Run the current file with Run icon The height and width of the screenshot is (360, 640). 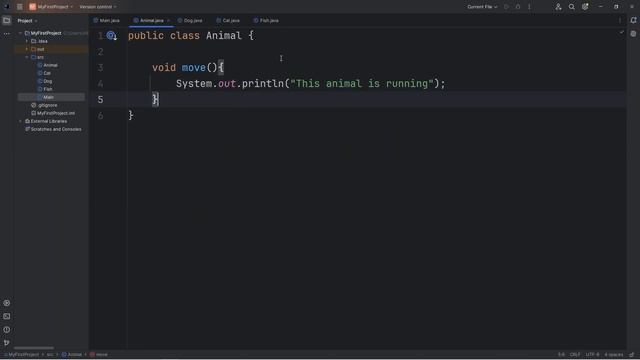tap(507, 7)
